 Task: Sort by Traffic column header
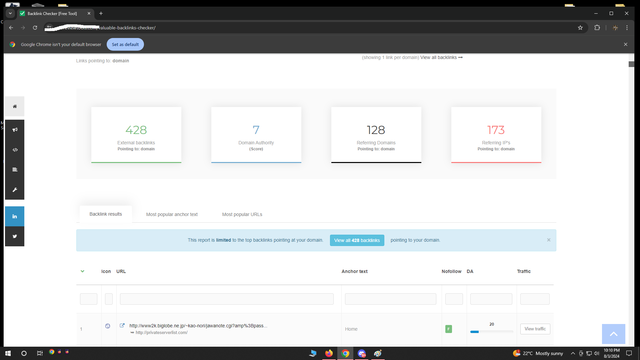click(524, 271)
